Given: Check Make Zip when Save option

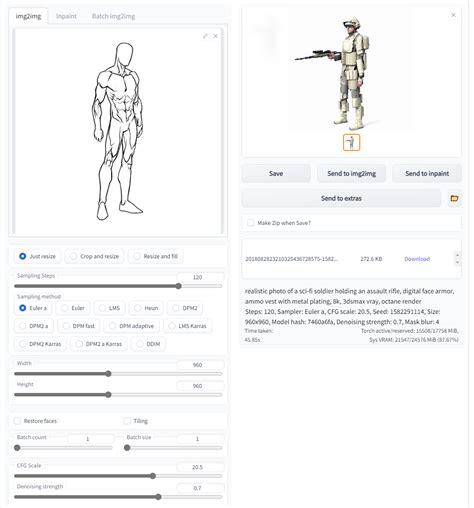Looking at the screenshot, I should tap(250, 223).
